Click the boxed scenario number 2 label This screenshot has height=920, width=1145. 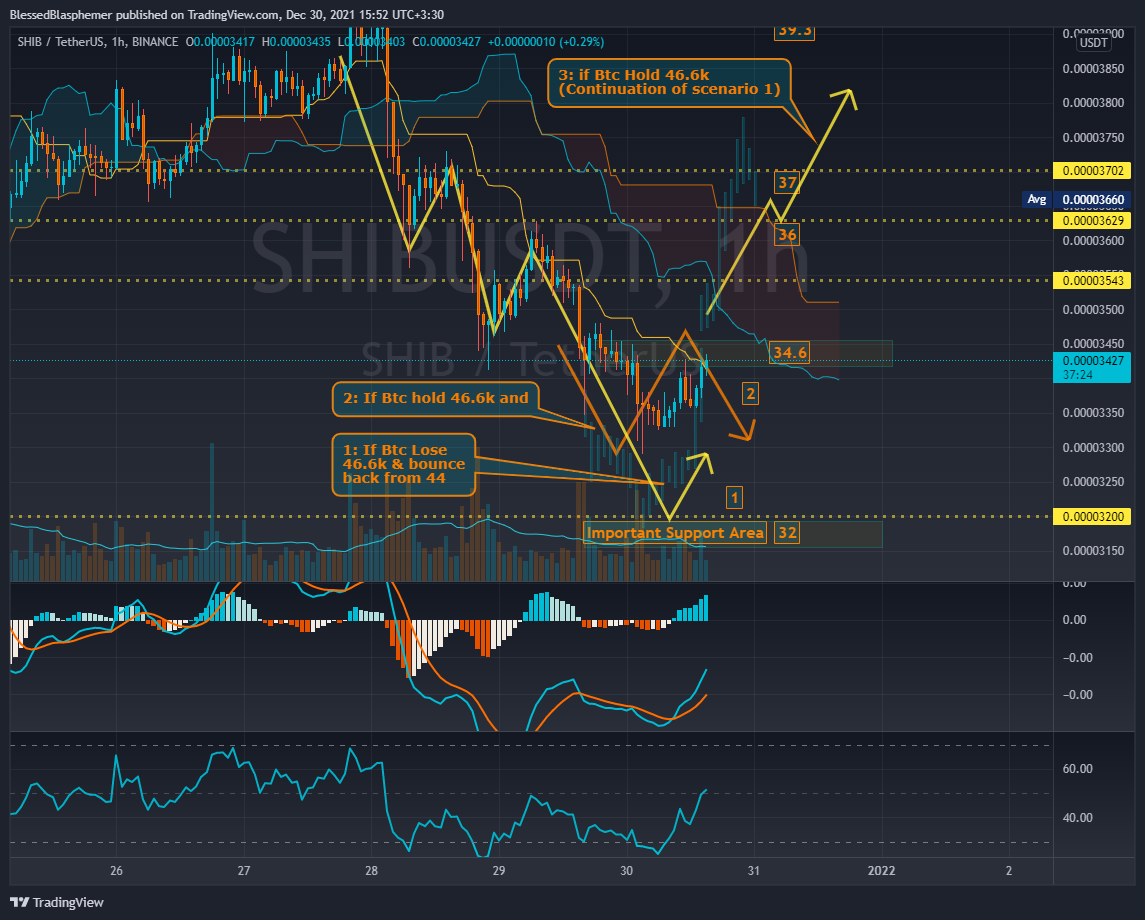coord(750,394)
